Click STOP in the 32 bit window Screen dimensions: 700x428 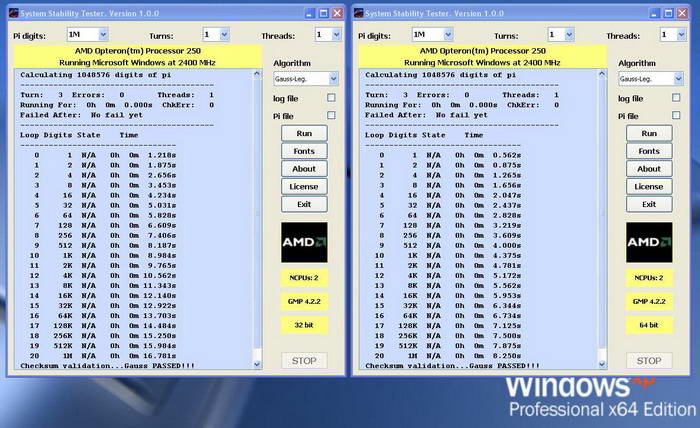(x=304, y=361)
